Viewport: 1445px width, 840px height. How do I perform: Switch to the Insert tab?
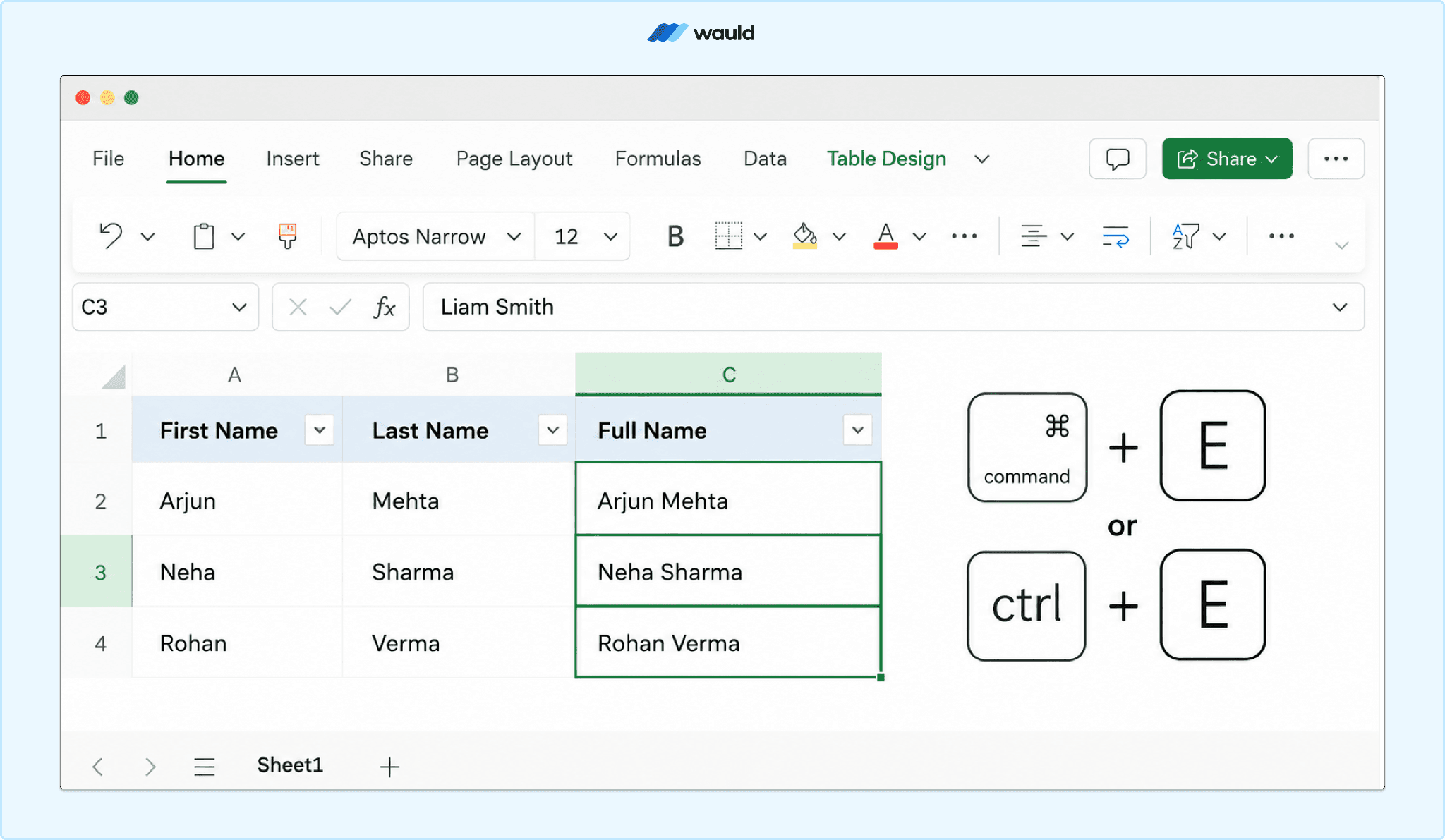[x=292, y=159]
